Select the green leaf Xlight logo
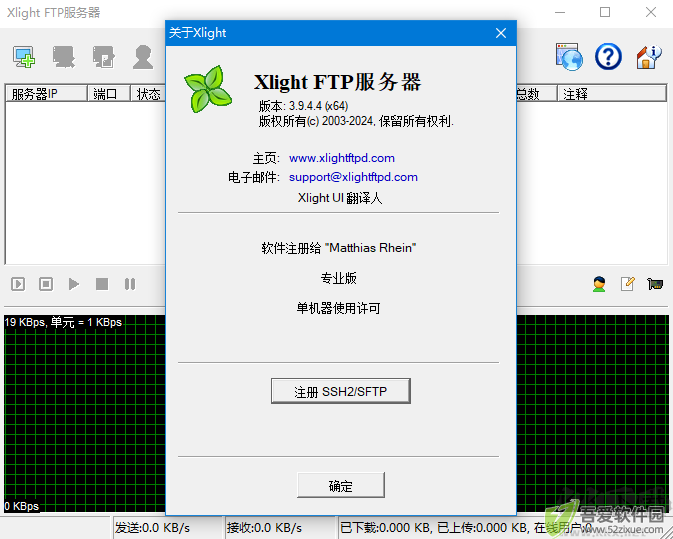 208,89
